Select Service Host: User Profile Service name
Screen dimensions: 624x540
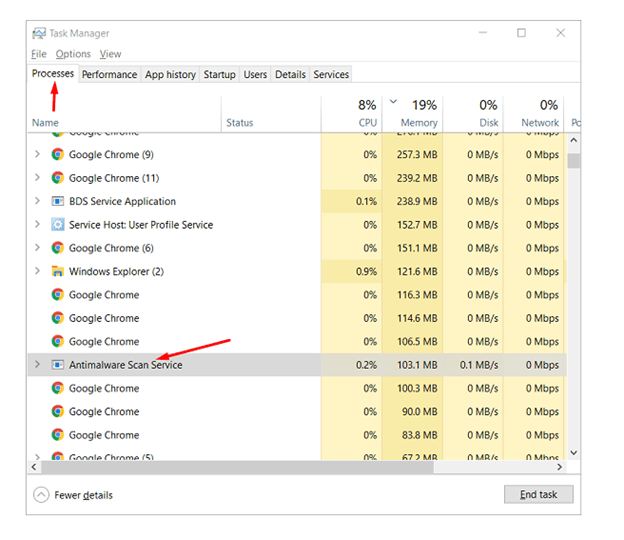[x=141, y=225]
